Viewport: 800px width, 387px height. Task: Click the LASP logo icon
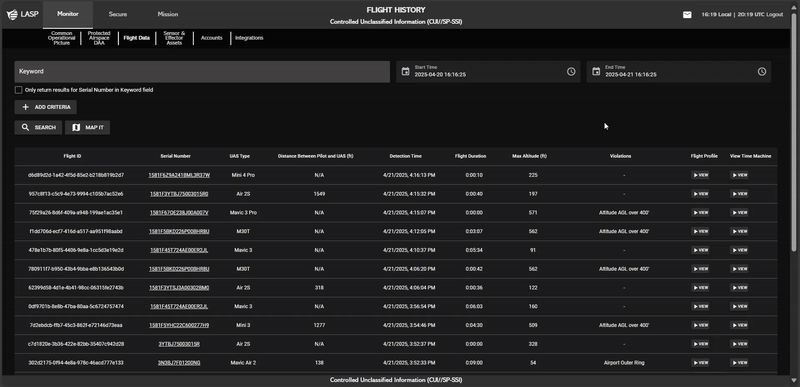click(12, 14)
